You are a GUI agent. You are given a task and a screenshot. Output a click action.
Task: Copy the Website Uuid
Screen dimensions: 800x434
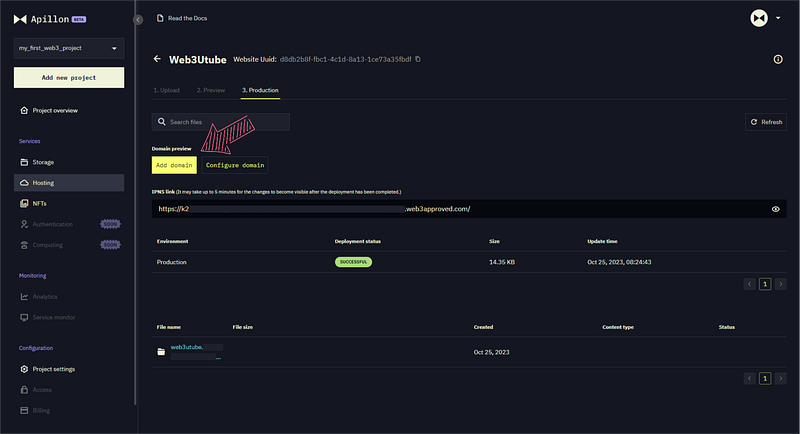[x=418, y=59]
